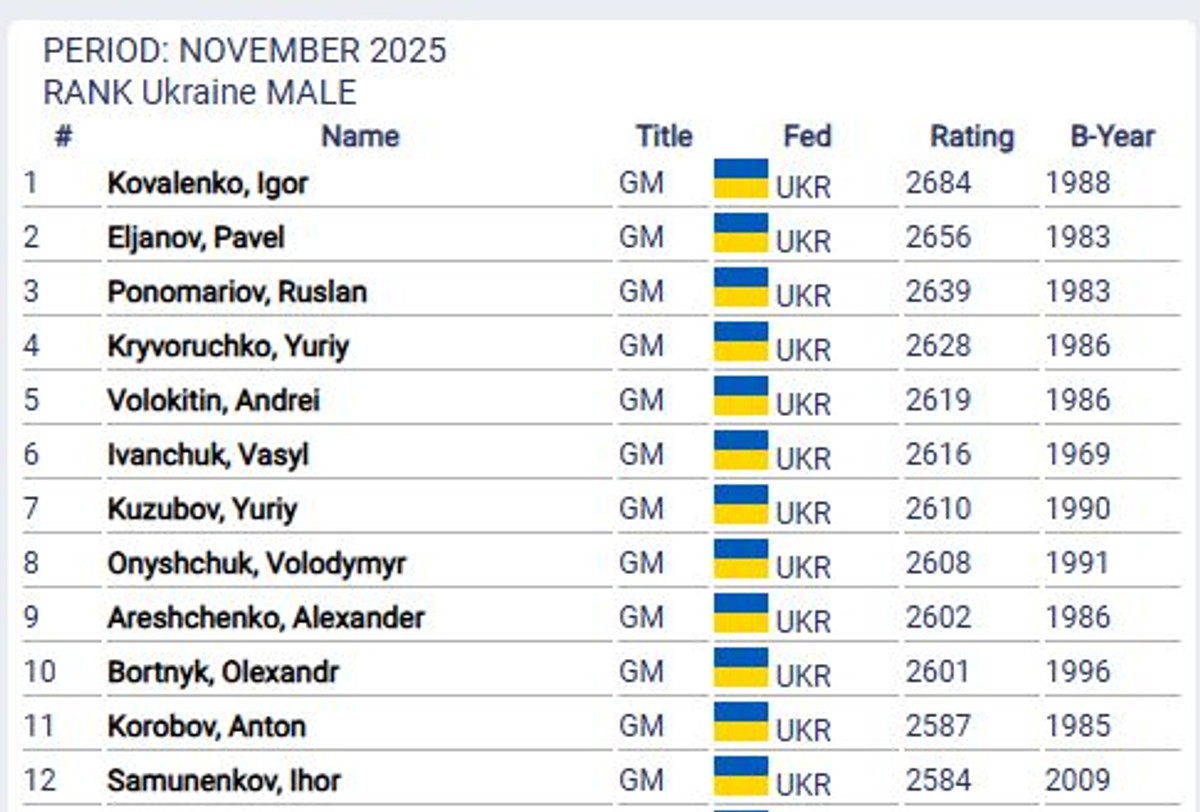Click the B-Year column header
The image size is (1200, 812).
tap(1112, 136)
